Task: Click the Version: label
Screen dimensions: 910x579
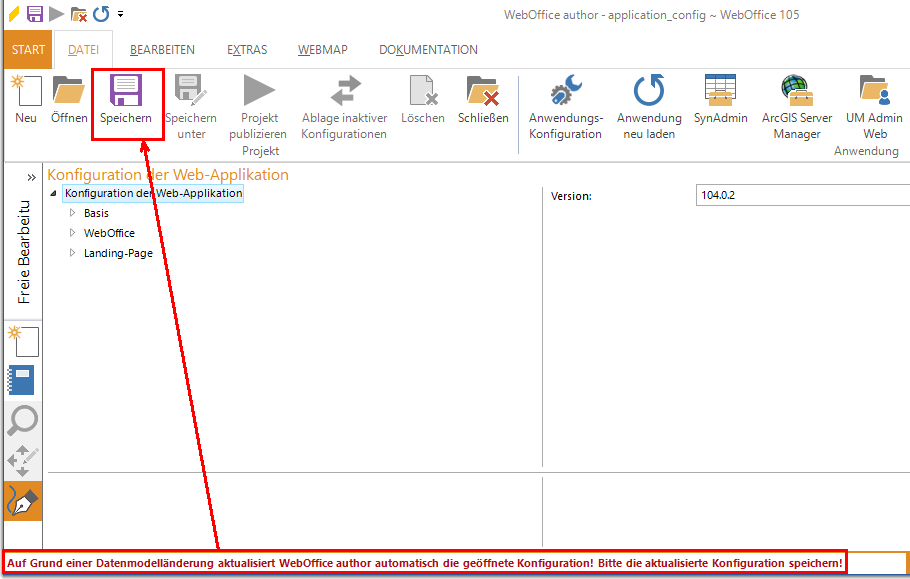Action: coord(571,196)
